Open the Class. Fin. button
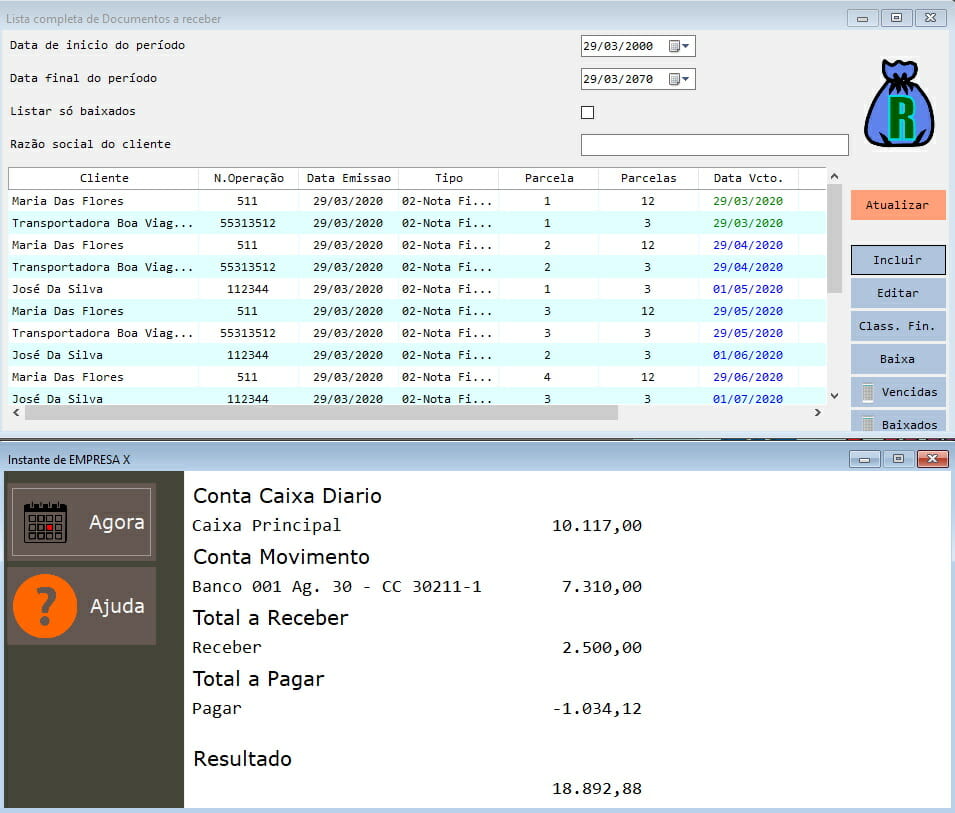This screenshot has height=813, width=955. tap(898, 326)
